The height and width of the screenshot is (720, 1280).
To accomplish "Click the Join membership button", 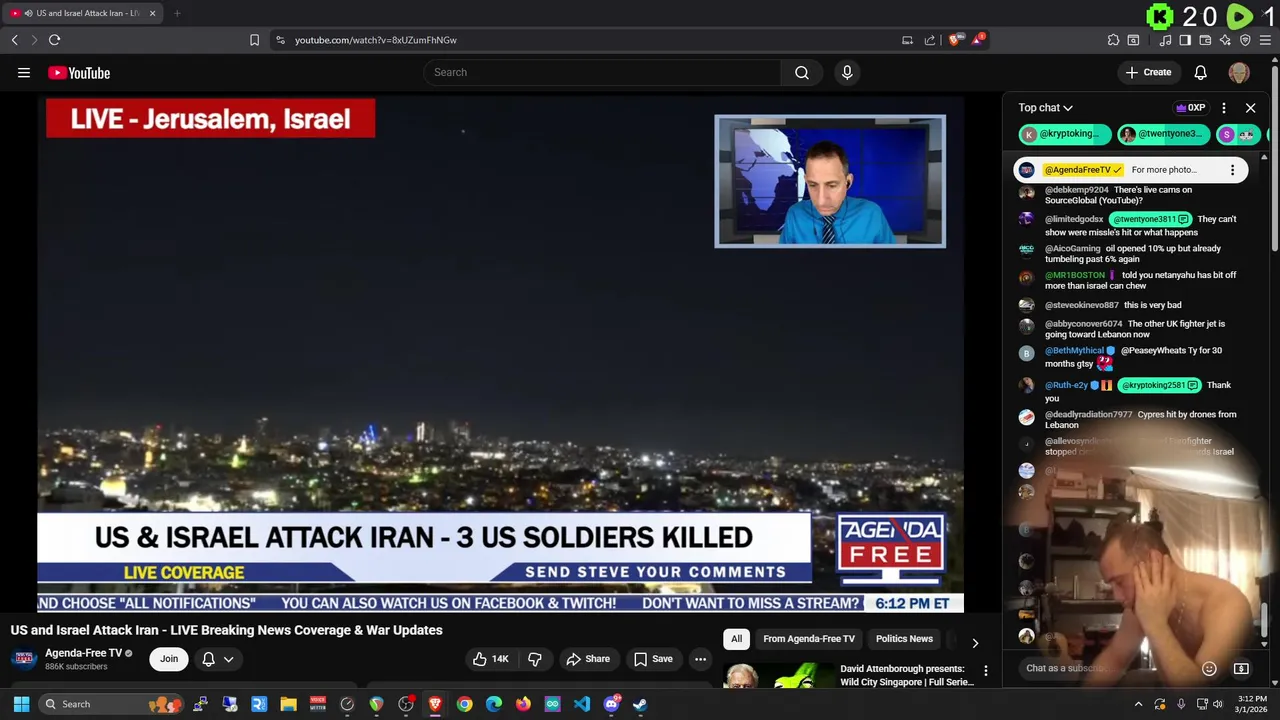I will [169, 659].
